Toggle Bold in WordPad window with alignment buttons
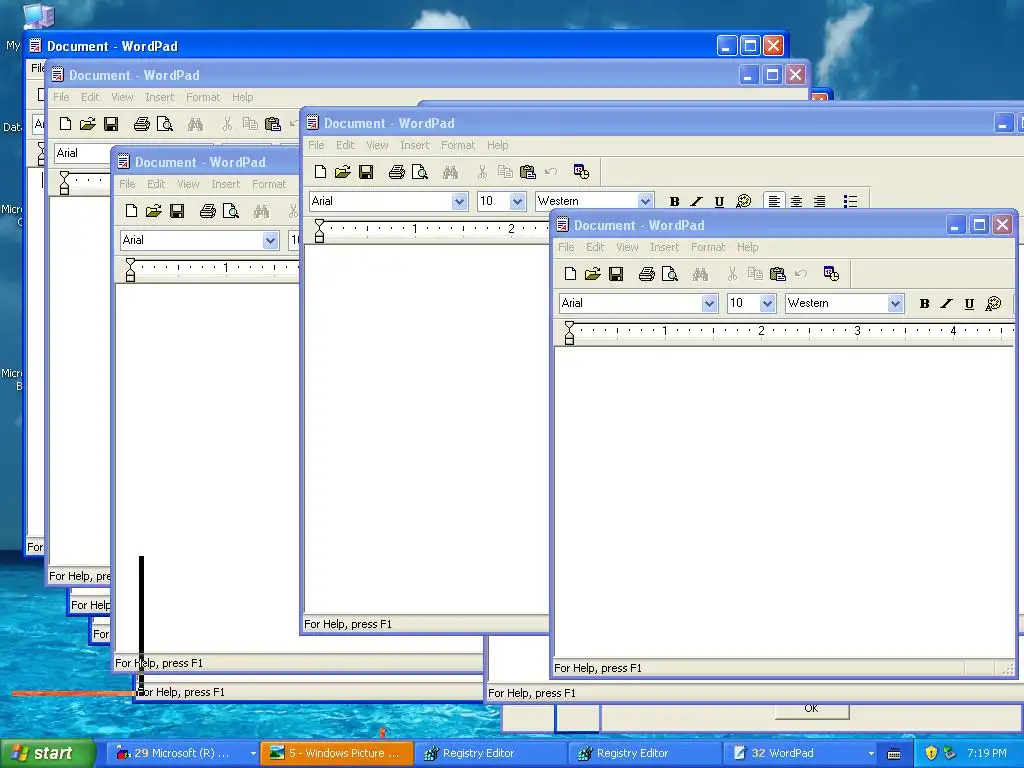This screenshot has height=768, width=1024. [x=675, y=201]
